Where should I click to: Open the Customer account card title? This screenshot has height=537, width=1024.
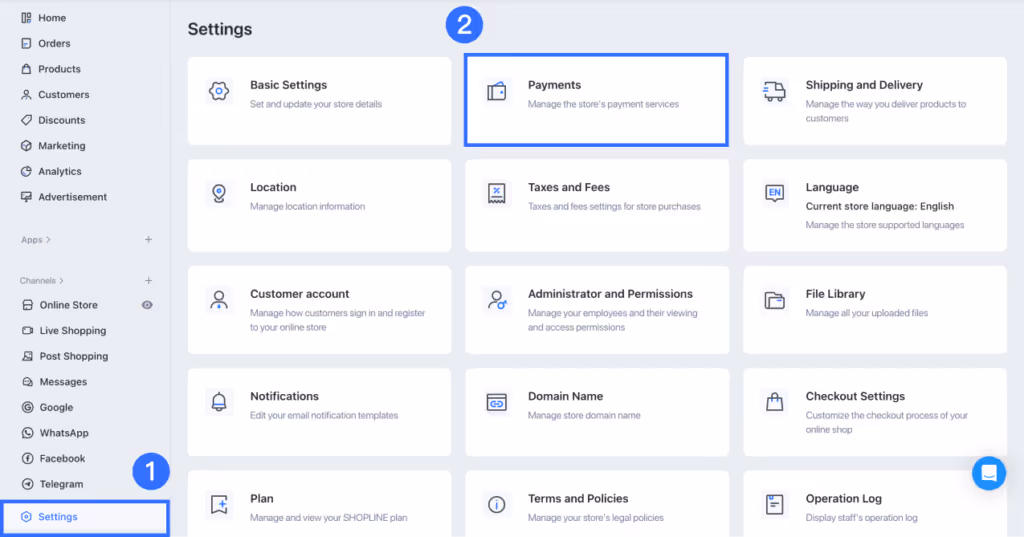point(300,294)
